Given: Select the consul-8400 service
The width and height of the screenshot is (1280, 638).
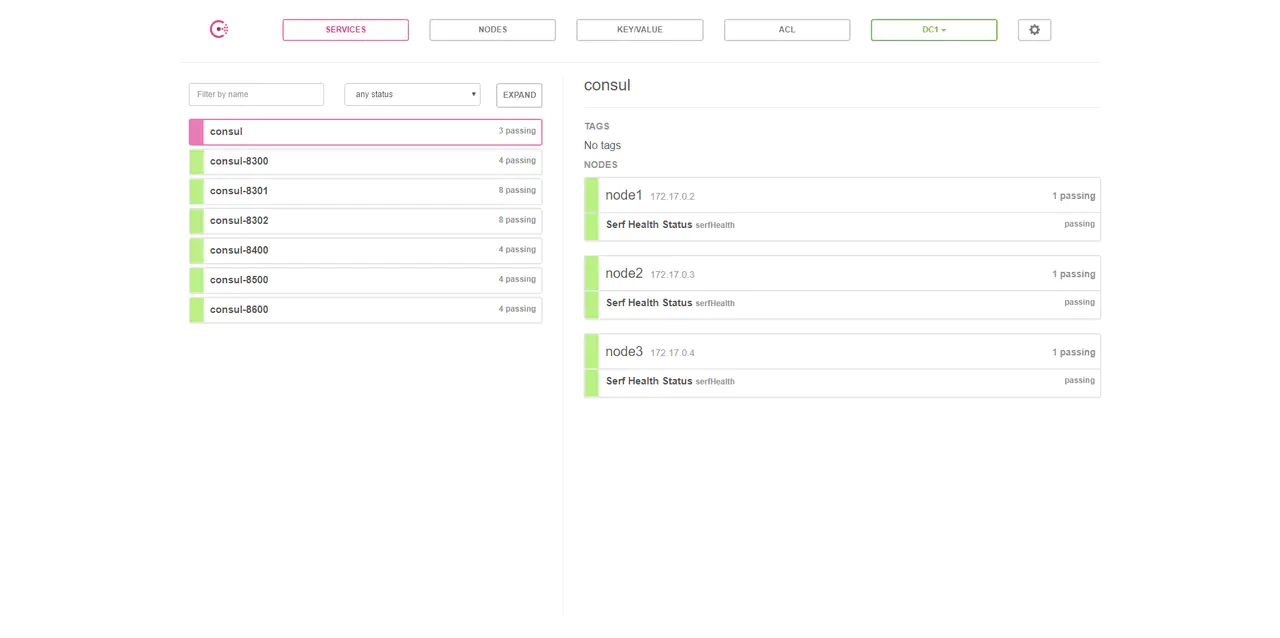Looking at the screenshot, I should click(x=365, y=250).
